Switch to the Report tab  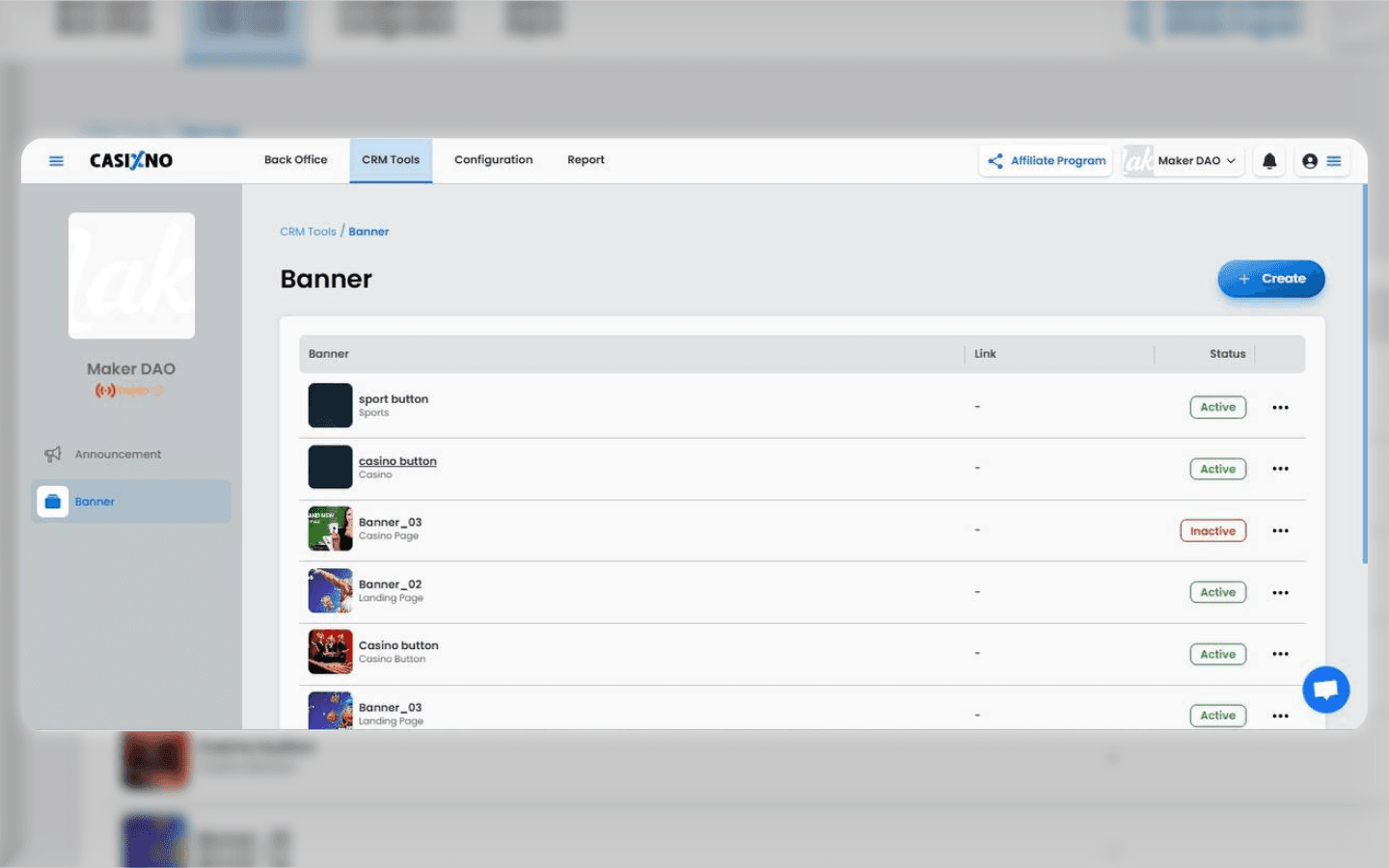(x=586, y=160)
